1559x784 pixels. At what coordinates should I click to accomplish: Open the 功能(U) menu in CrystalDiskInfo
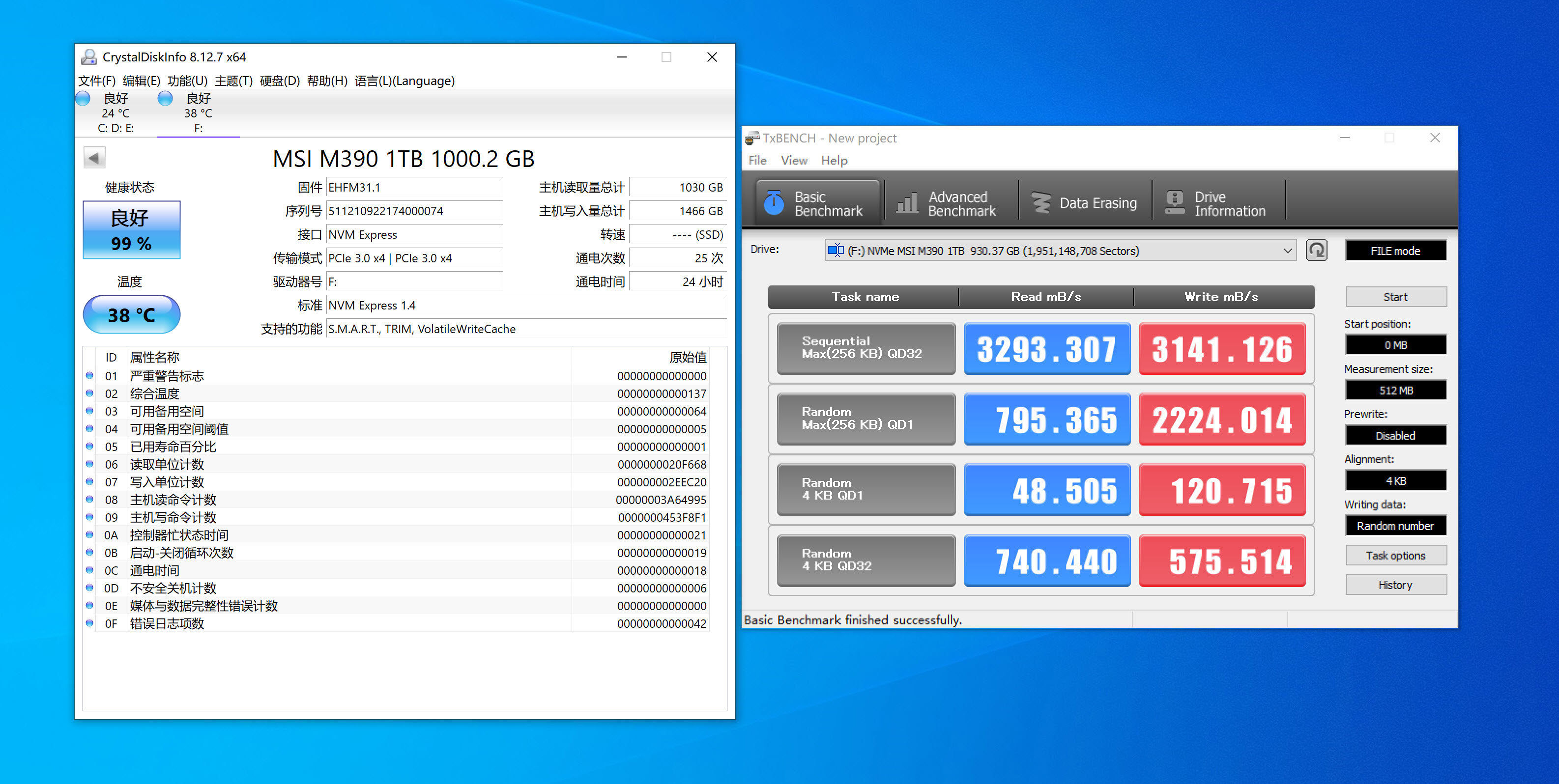click(187, 81)
